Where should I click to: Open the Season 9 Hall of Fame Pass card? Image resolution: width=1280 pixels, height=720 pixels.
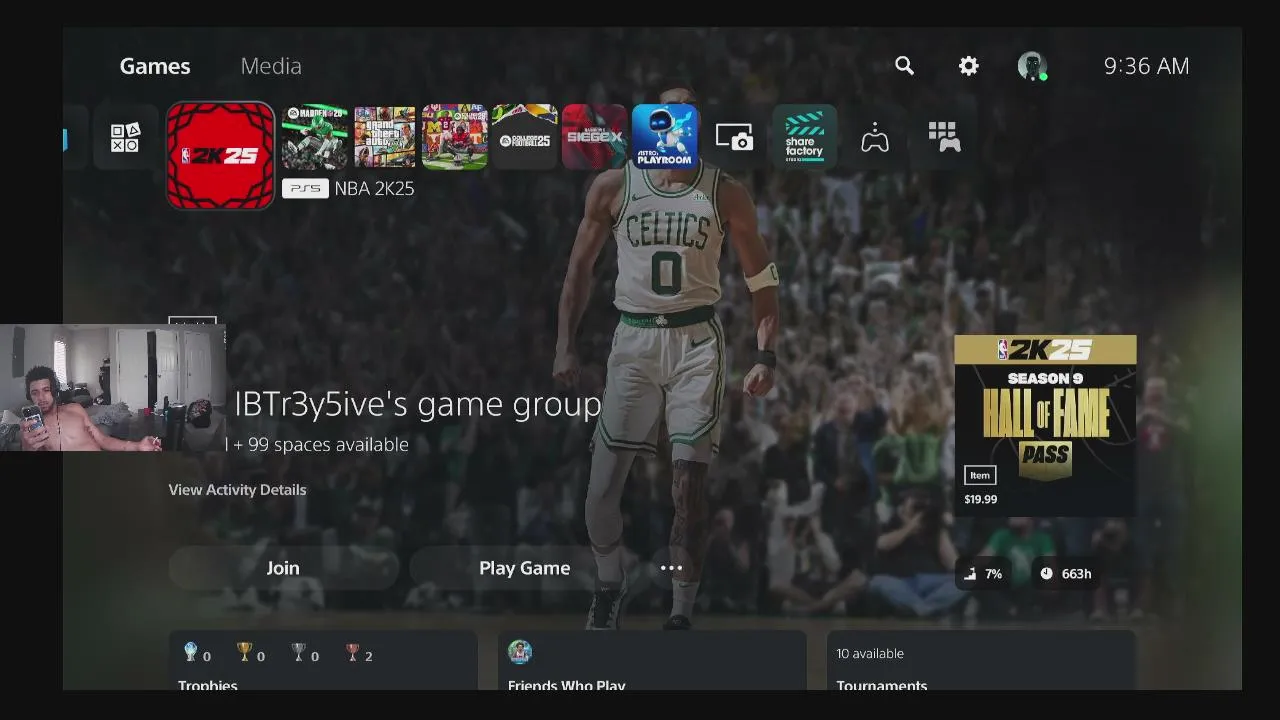pos(1045,426)
